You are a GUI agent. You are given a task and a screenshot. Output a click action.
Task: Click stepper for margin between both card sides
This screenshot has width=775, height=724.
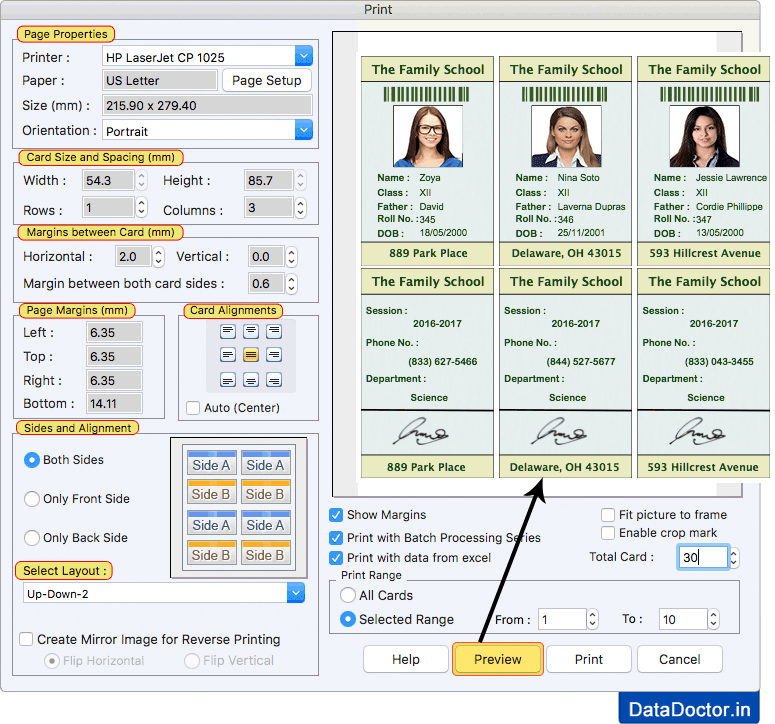click(292, 284)
